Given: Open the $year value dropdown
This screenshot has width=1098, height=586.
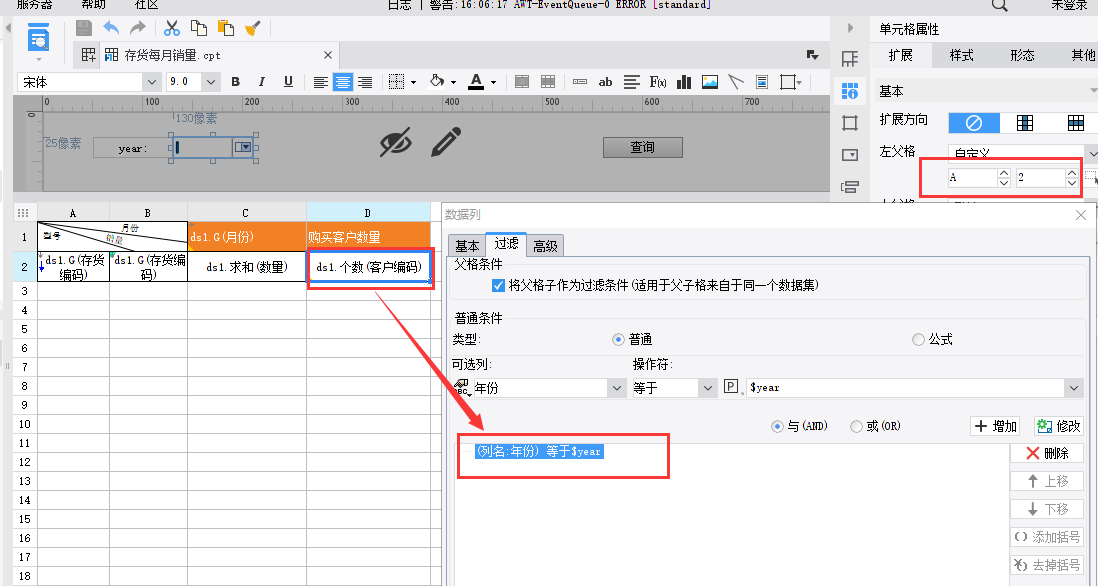Looking at the screenshot, I should point(1073,388).
